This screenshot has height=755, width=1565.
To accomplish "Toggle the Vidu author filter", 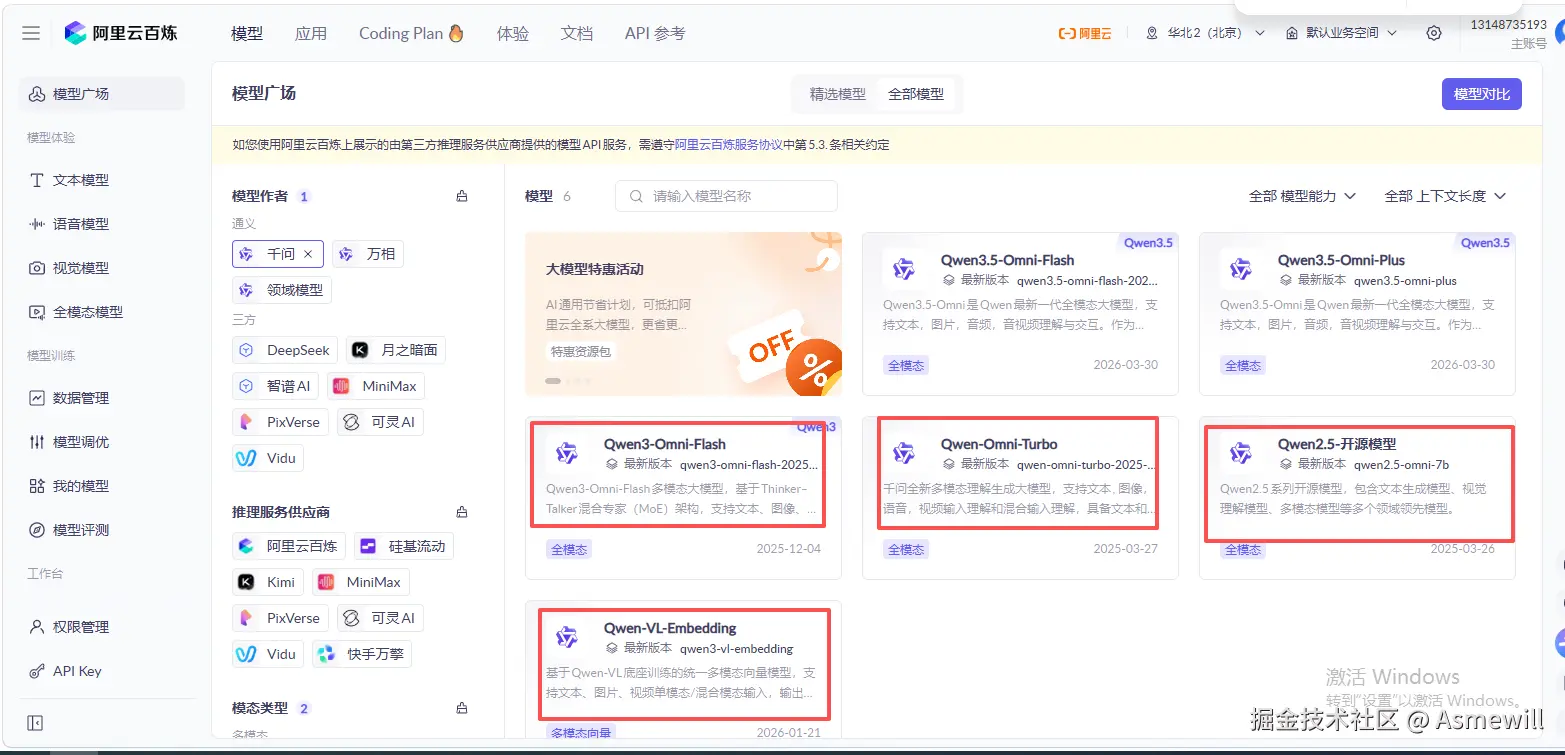I will pyautogui.click(x=267, y=458).
